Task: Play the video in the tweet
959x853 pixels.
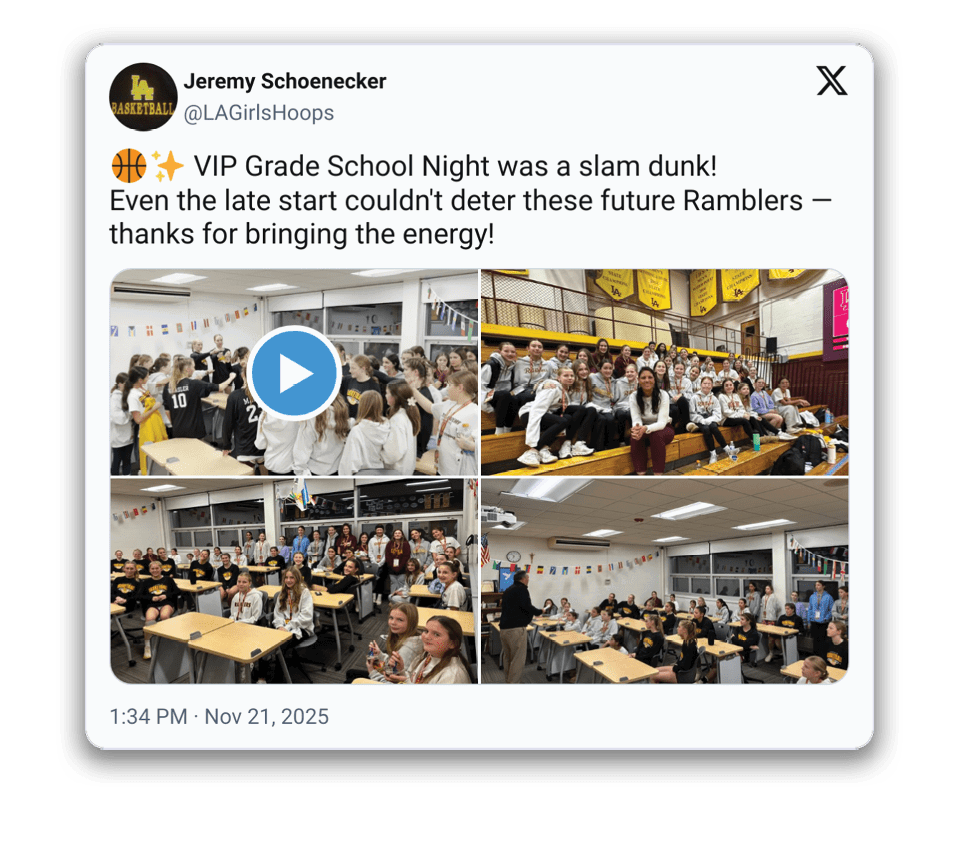Action: point(294,372)
